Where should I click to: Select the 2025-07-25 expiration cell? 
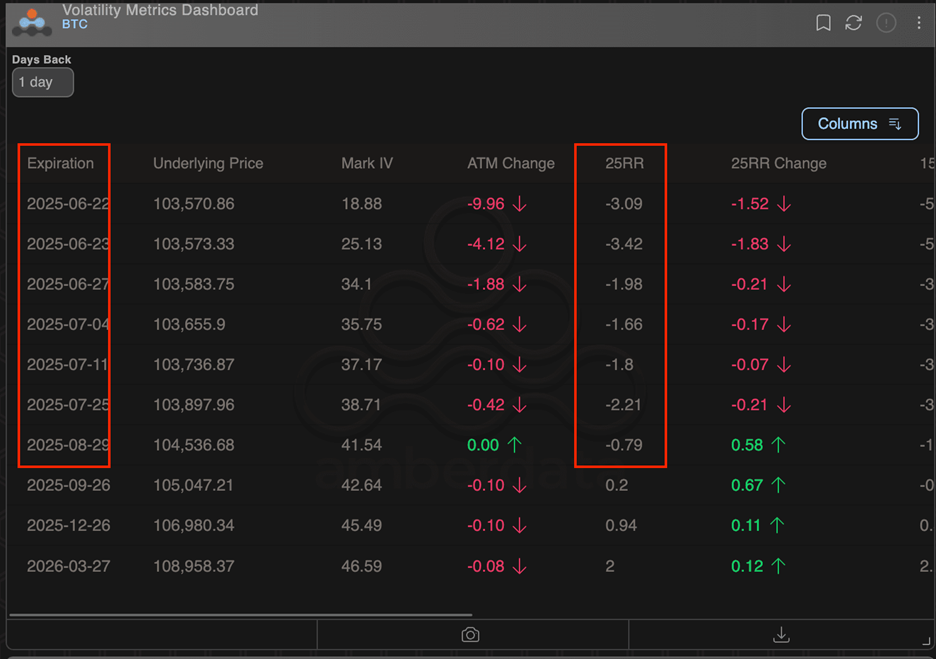pyautogui.click(x=69, y=405)
